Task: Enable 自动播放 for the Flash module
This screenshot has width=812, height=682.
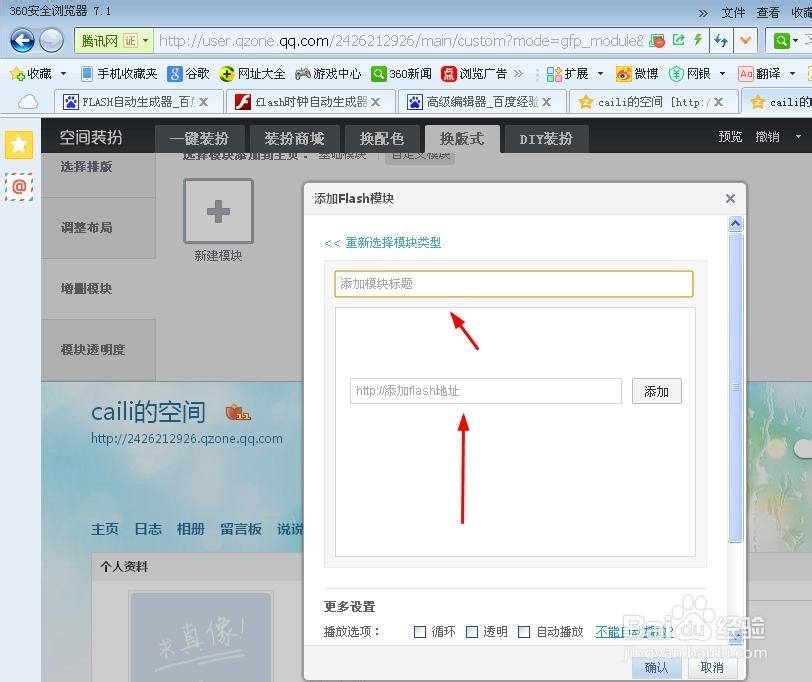Action: [x=524, y=631]
